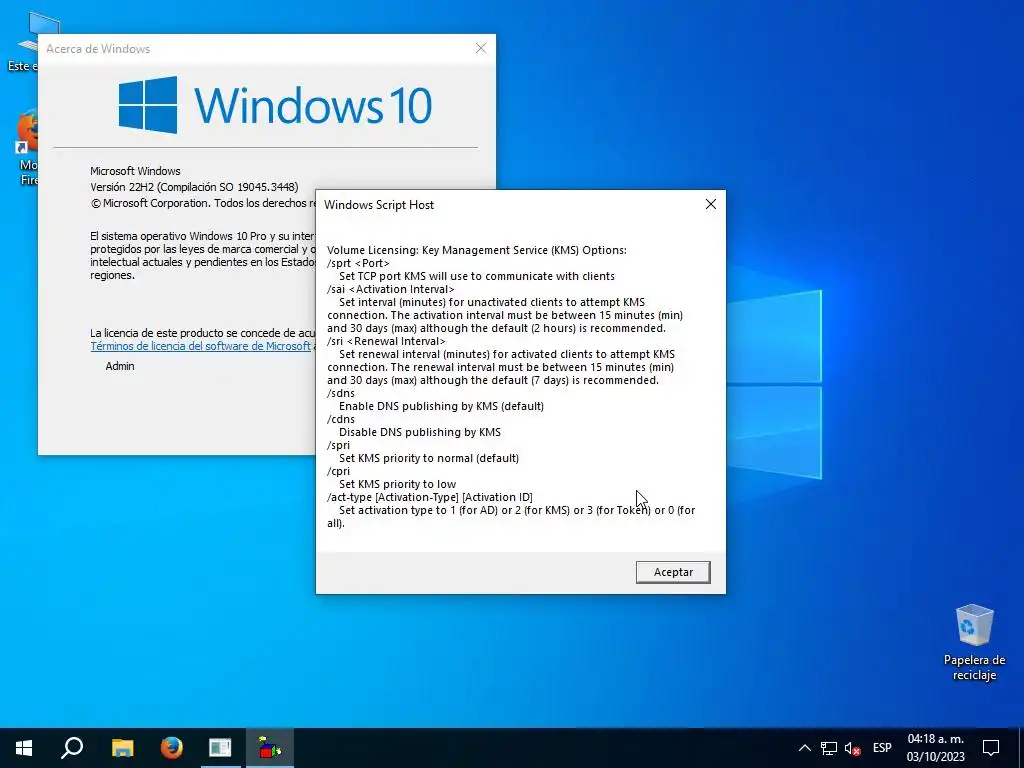Open the Windows Start menu
This screenshot has height=768, width=1024.
[x=24, y=748]
